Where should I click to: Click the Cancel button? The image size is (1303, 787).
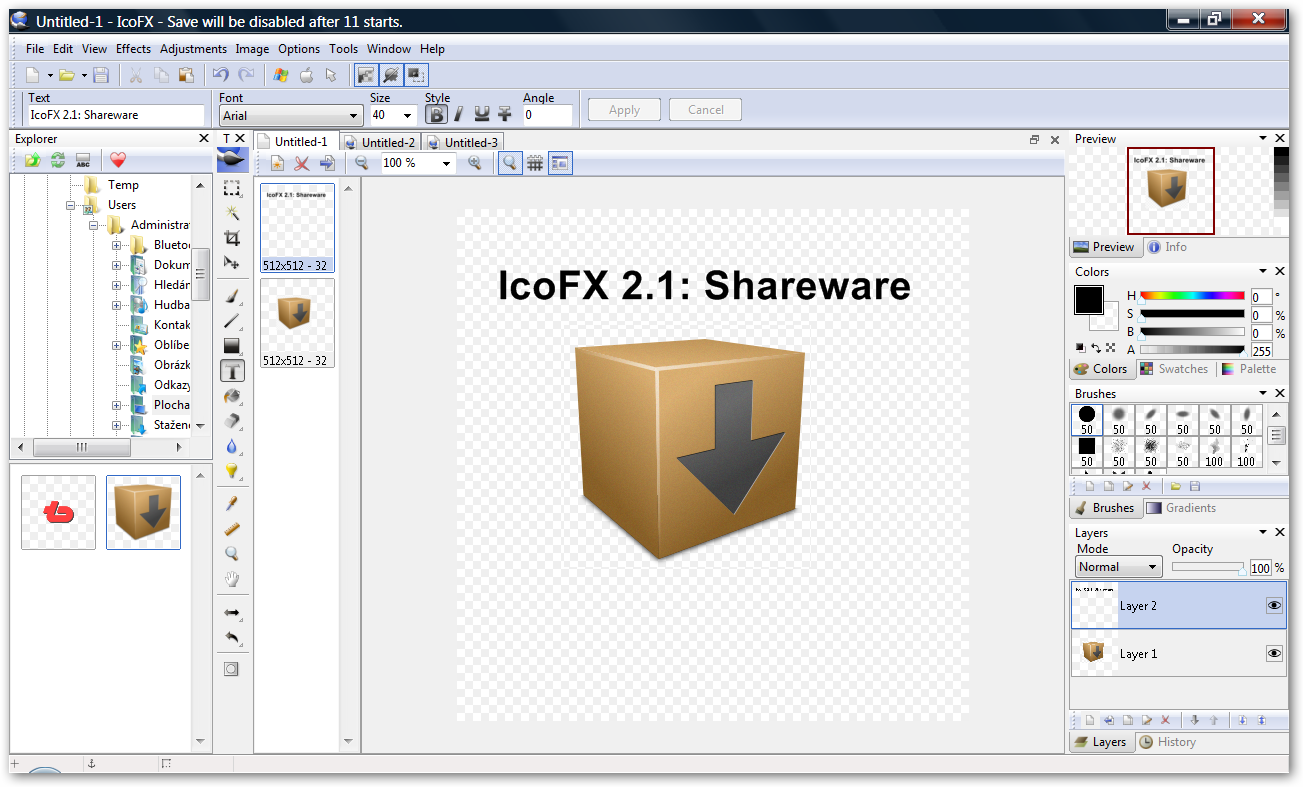(705, 110)
